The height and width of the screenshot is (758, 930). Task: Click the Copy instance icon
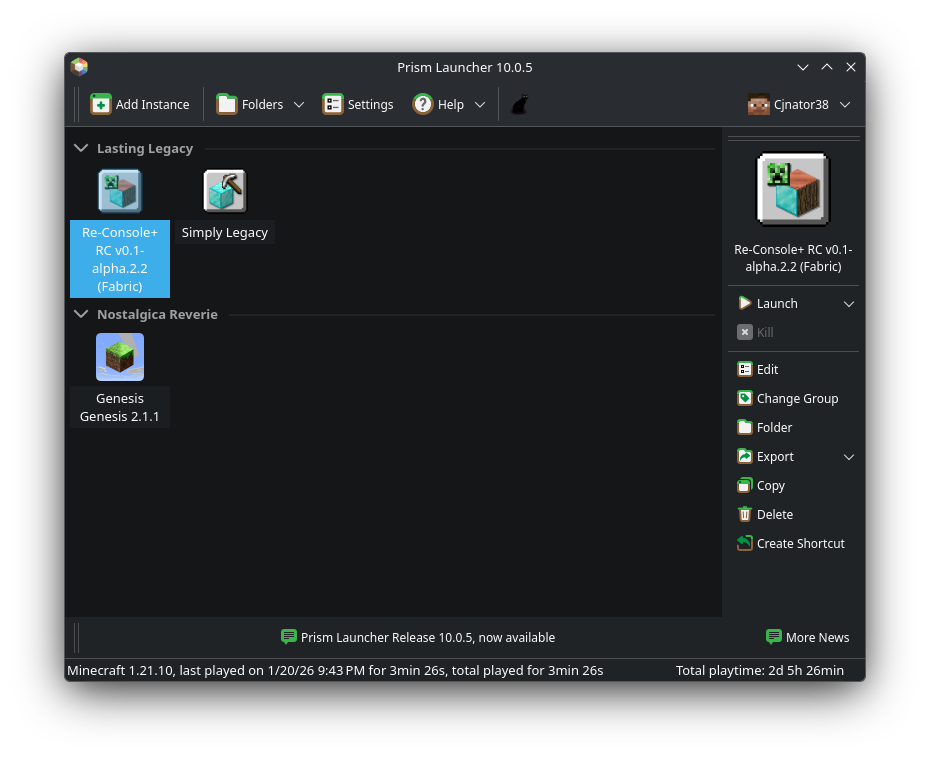(x=743, y=485)
